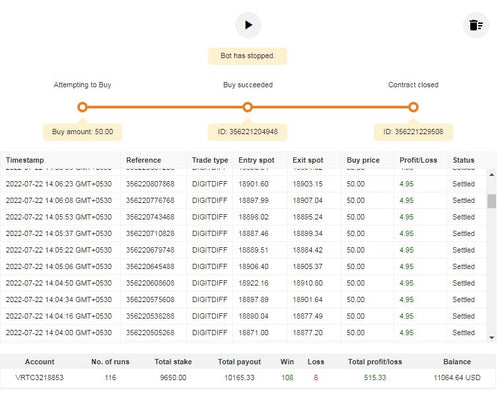Screen dimensions: 500x396
Task: Click the Profit/Loss column header
Action: pyautogui.click(x=418, y=160)
